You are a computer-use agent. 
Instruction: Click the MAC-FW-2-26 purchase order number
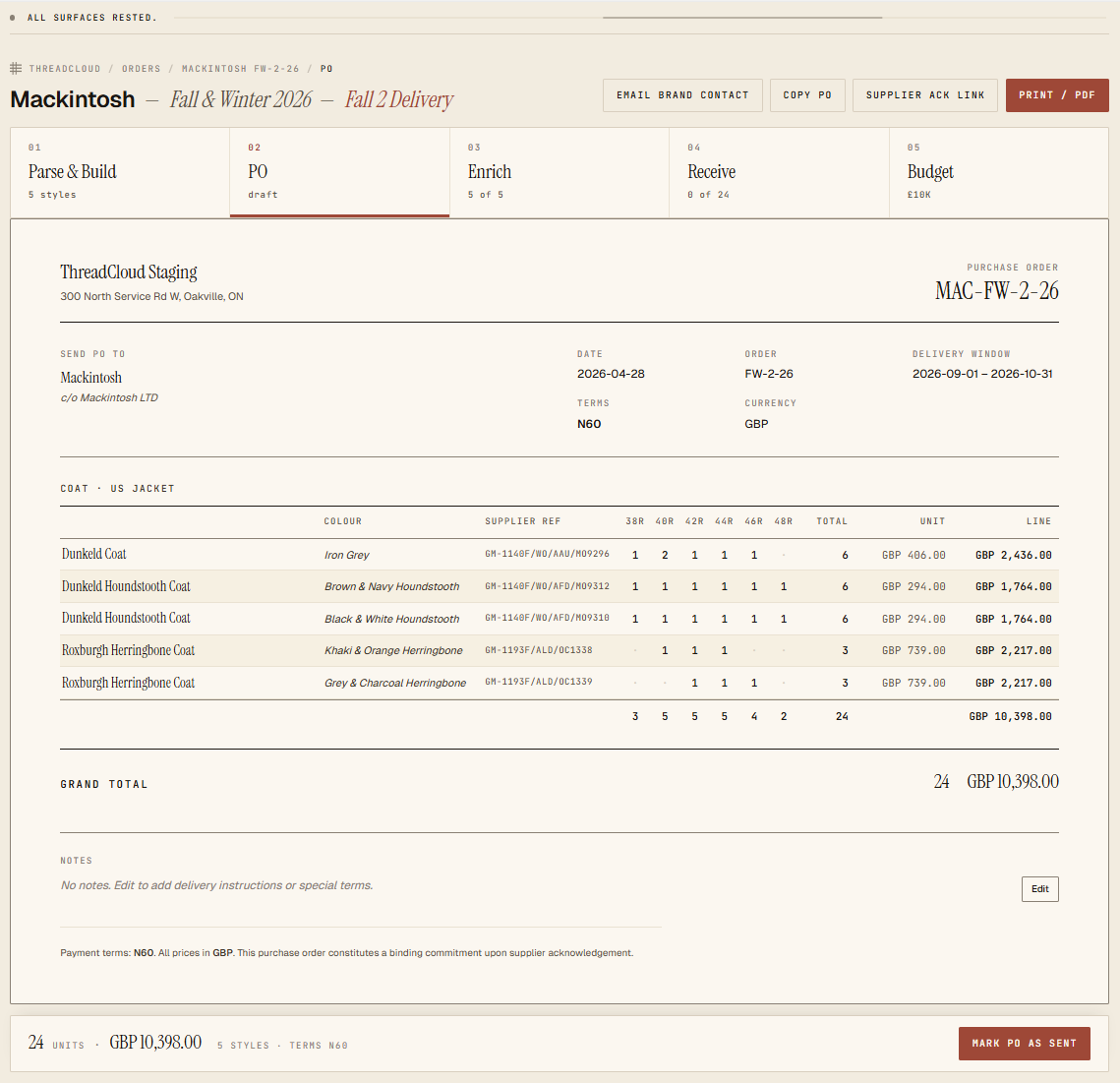click(997, 291)
